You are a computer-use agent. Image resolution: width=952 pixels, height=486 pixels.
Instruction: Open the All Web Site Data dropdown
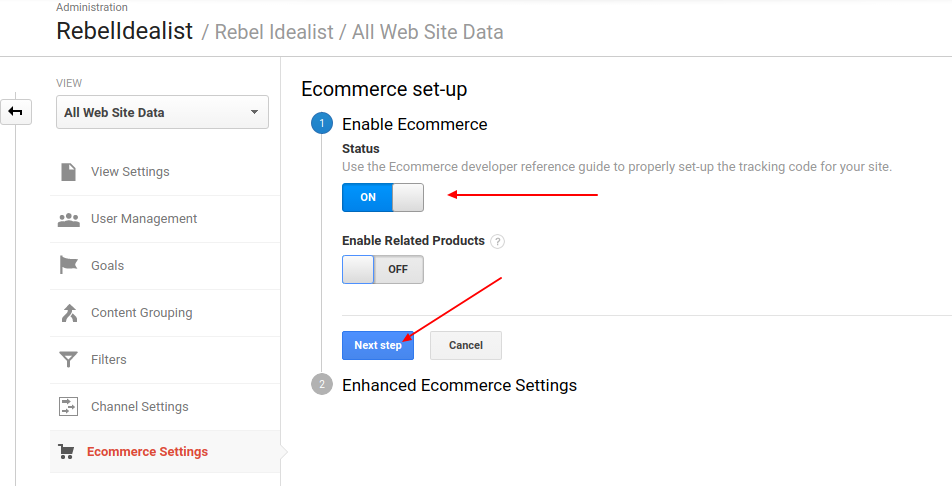162,113
